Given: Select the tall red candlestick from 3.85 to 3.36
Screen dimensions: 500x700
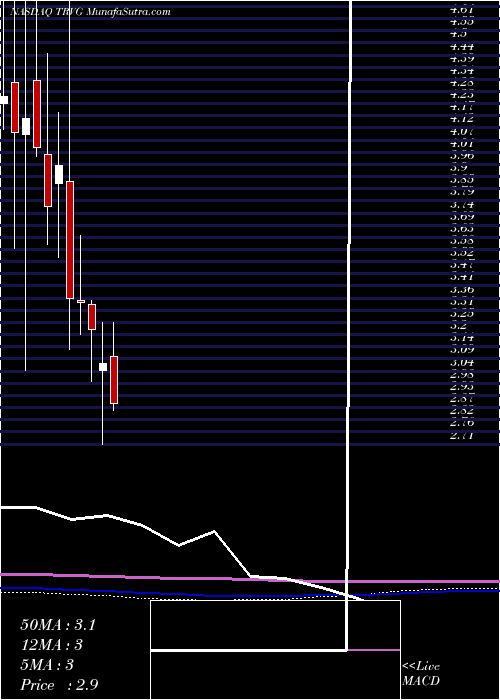Looking at the screenshot, I should tap(70, 240).
